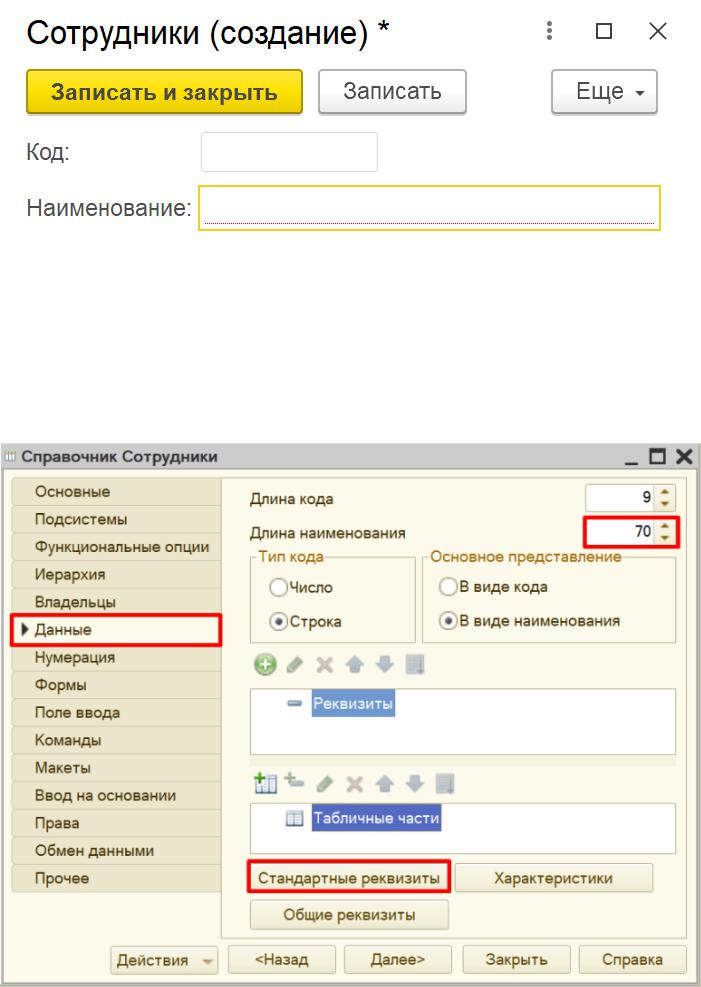Screen dimensions: 701x987
Task: Click the Длина кода value field
Action: click(620, 498)
